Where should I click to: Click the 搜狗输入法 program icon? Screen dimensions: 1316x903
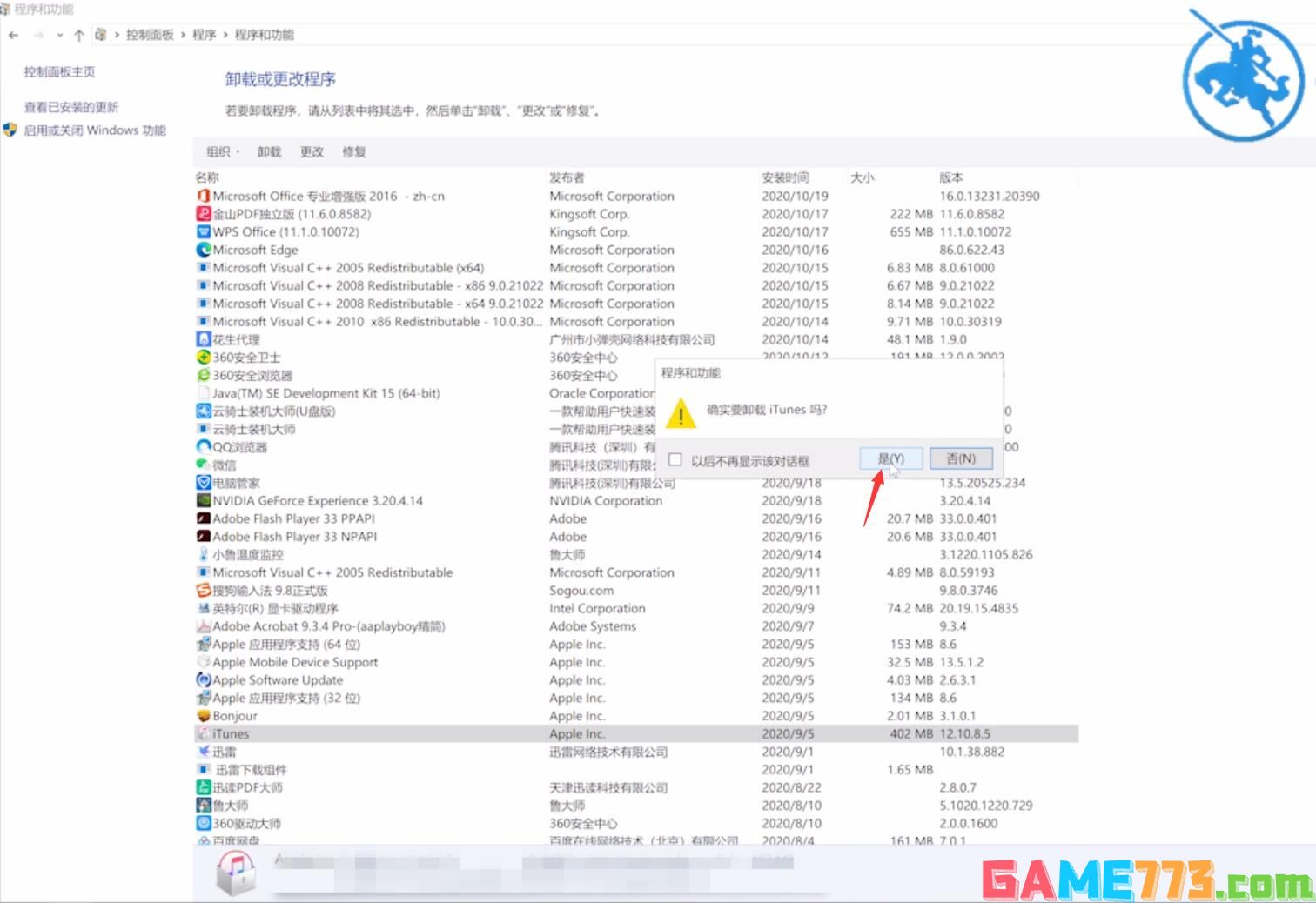(204, 591)
